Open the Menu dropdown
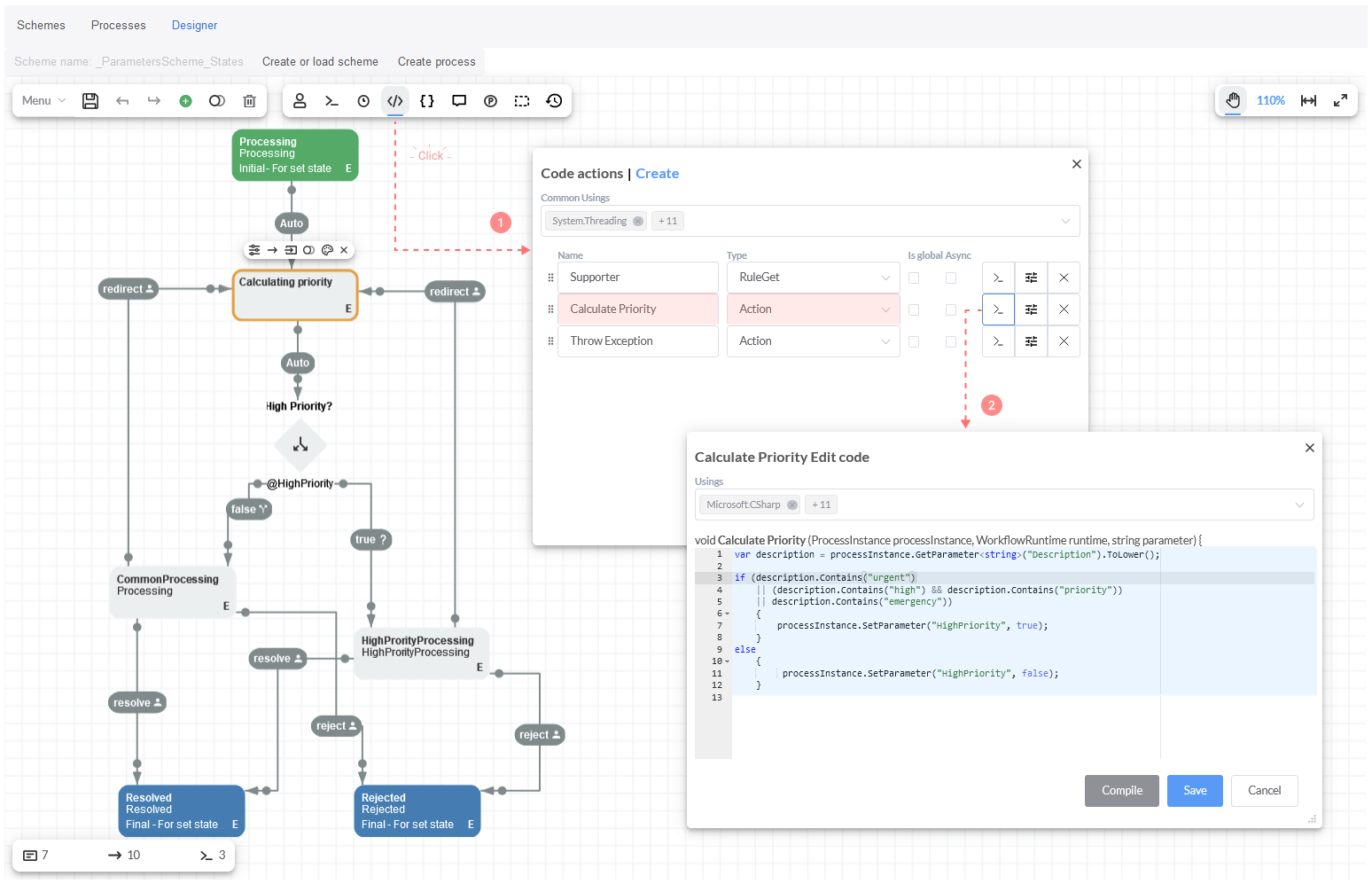The height and width of the screenshot is (892, 1372). (43, 101)
